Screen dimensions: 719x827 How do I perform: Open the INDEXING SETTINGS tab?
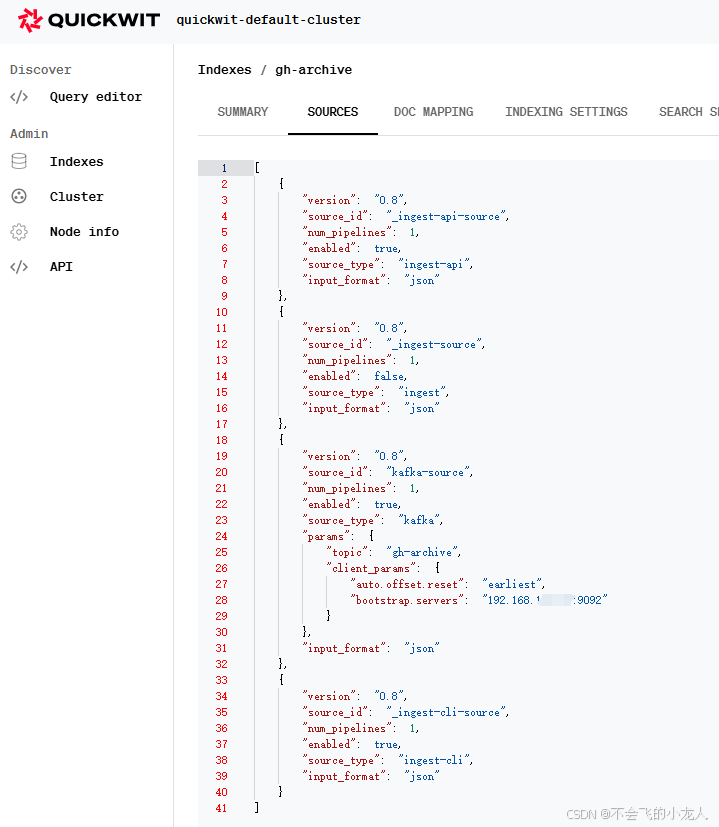click(566, 112)
